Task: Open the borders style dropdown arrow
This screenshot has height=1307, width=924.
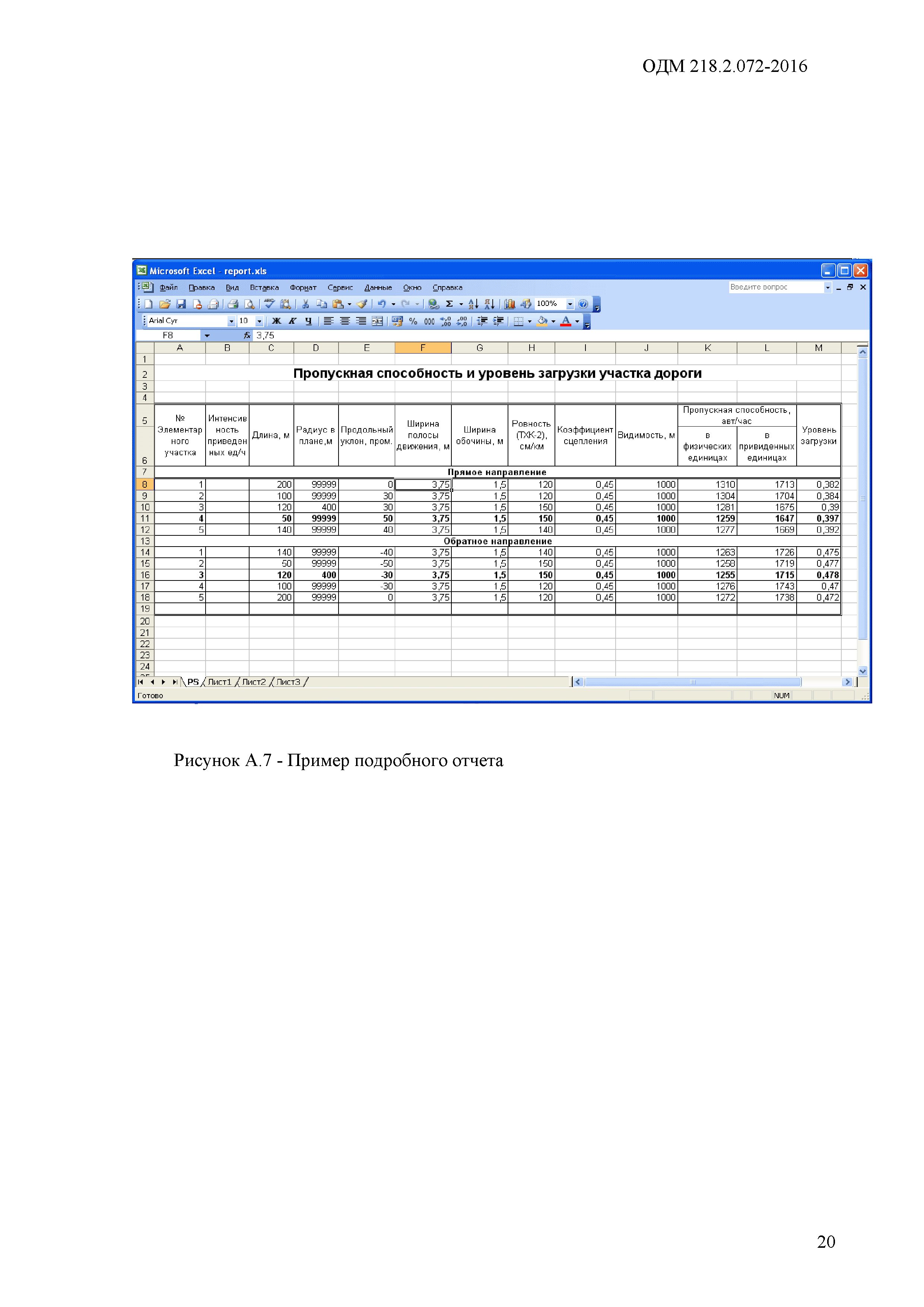Action: pyautogui.click(x=530, y=321)
